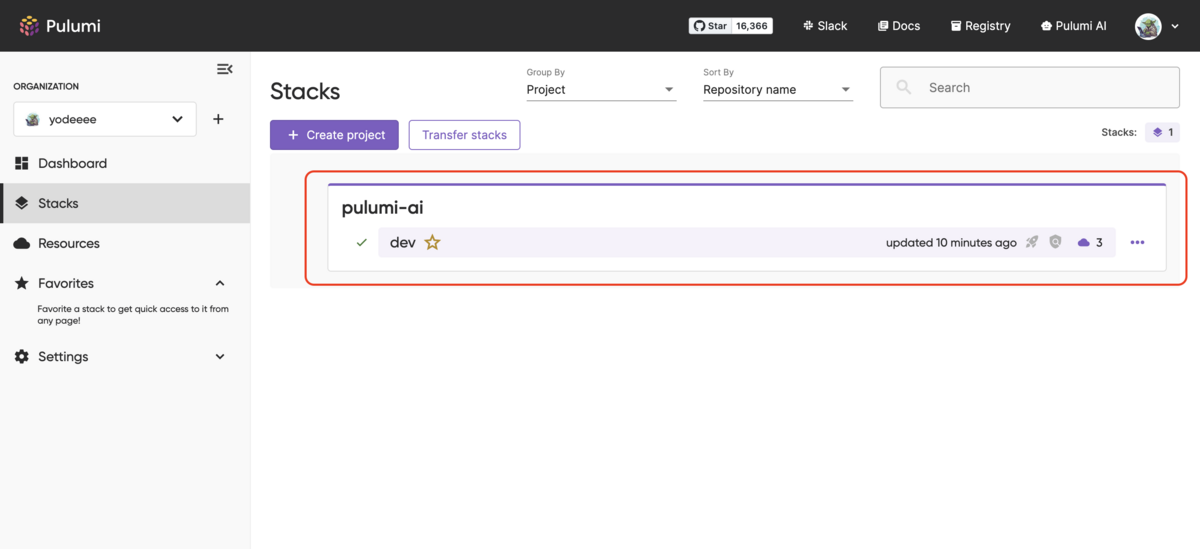Open the dev stack
Screen dimensions: 1200x549
coord(403,242)
